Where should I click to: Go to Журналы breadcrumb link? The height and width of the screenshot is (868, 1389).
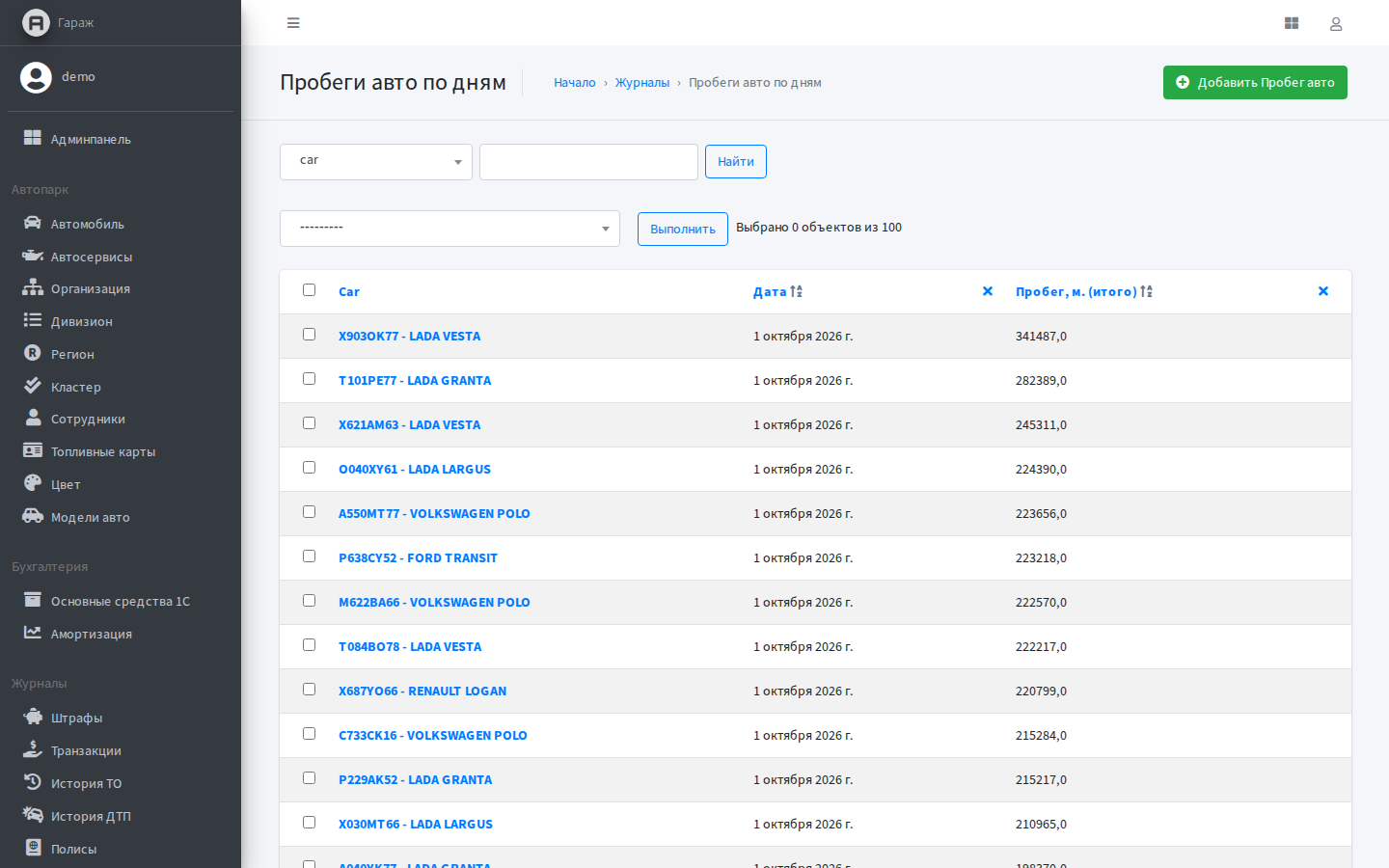(x=642, y=83)
